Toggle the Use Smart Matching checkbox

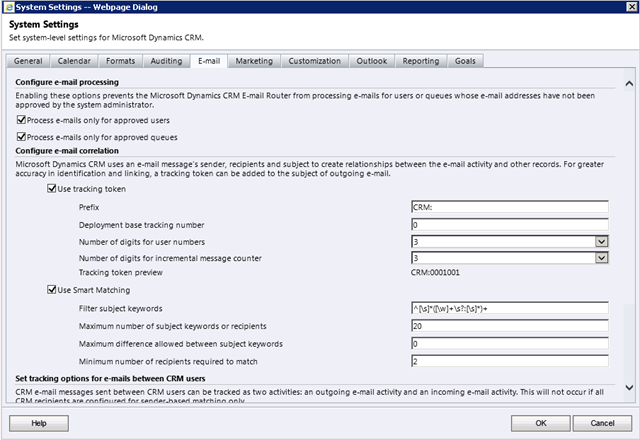point(52,290)
